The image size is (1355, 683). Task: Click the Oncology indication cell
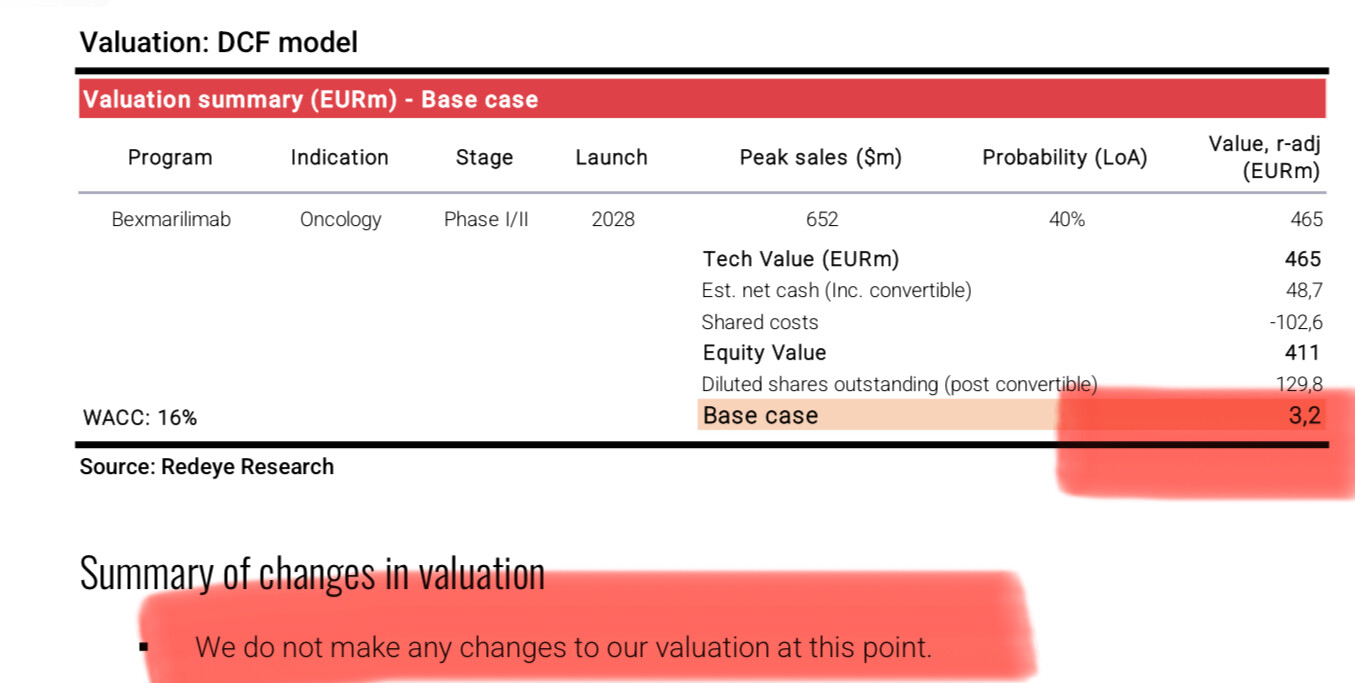[x=340, y=220]
